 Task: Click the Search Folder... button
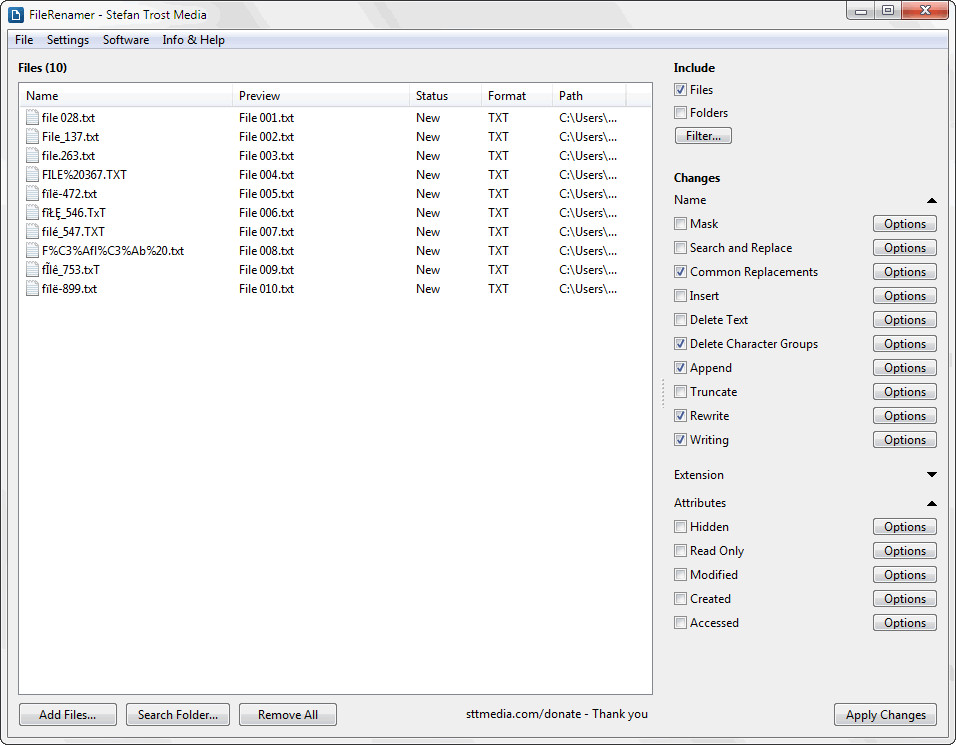coord(177,715)
